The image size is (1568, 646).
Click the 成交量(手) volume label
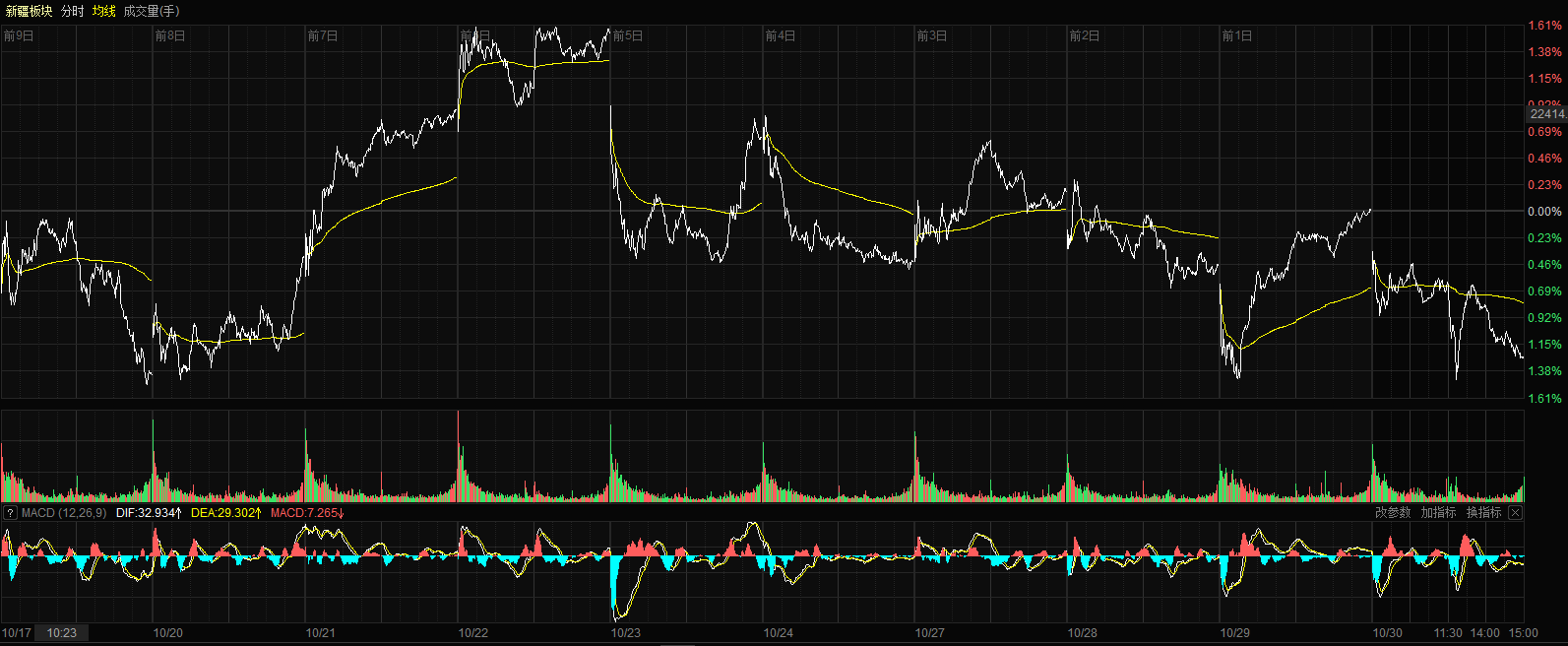152,11
